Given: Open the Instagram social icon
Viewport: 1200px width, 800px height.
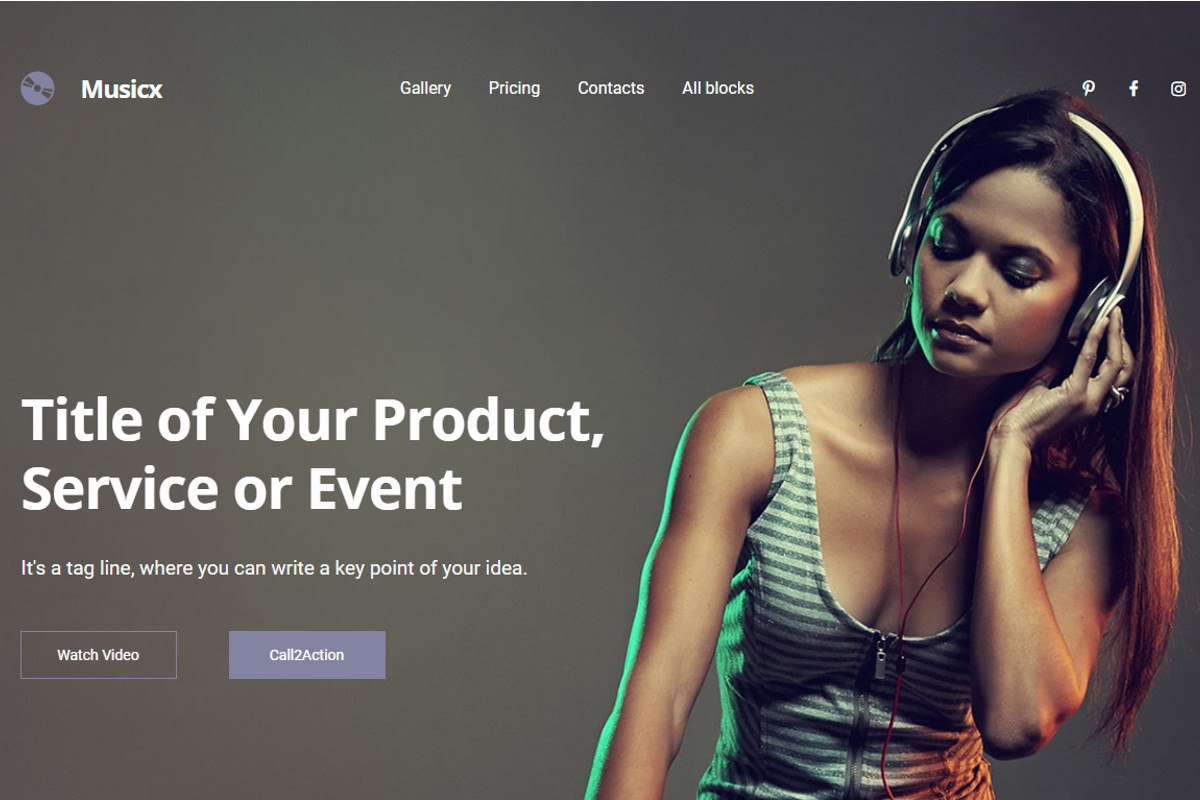Looking at the screenshot, I should (1178, 88).
